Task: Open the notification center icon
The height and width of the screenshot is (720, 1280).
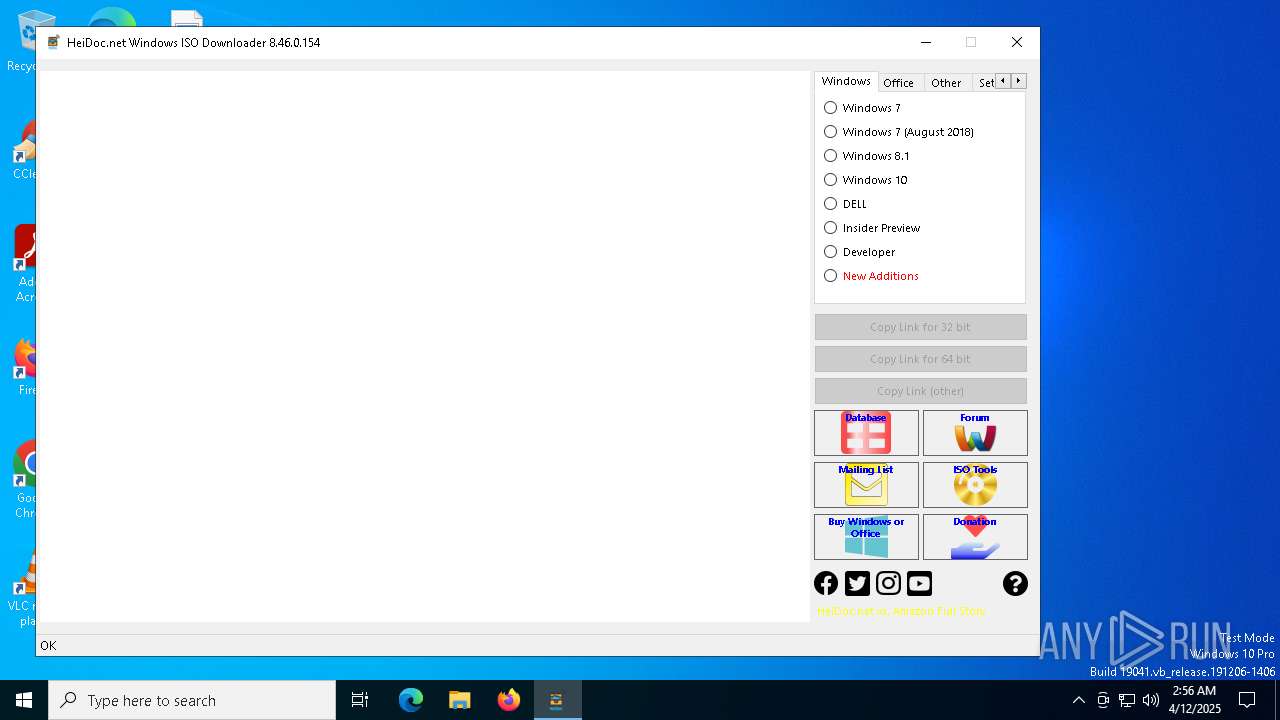Action: tap(1247, 700)
